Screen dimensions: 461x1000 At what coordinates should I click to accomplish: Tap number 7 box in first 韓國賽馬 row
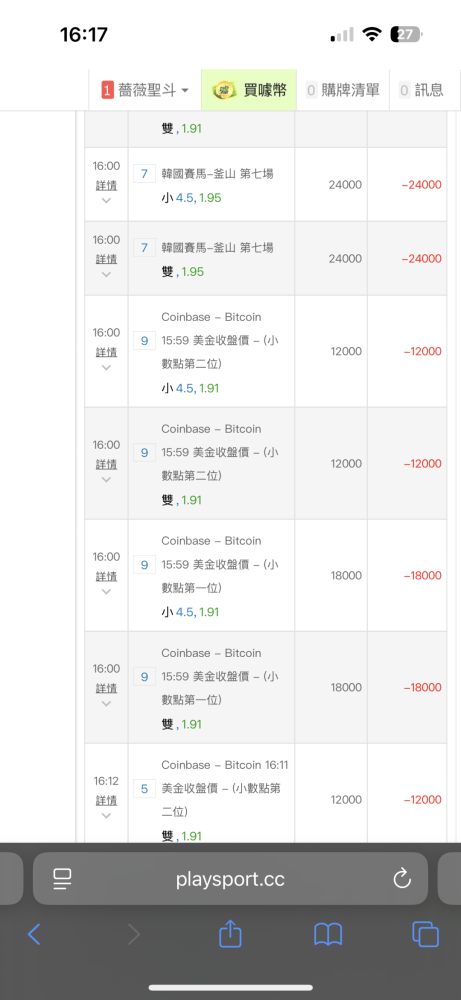click(144, 174)
